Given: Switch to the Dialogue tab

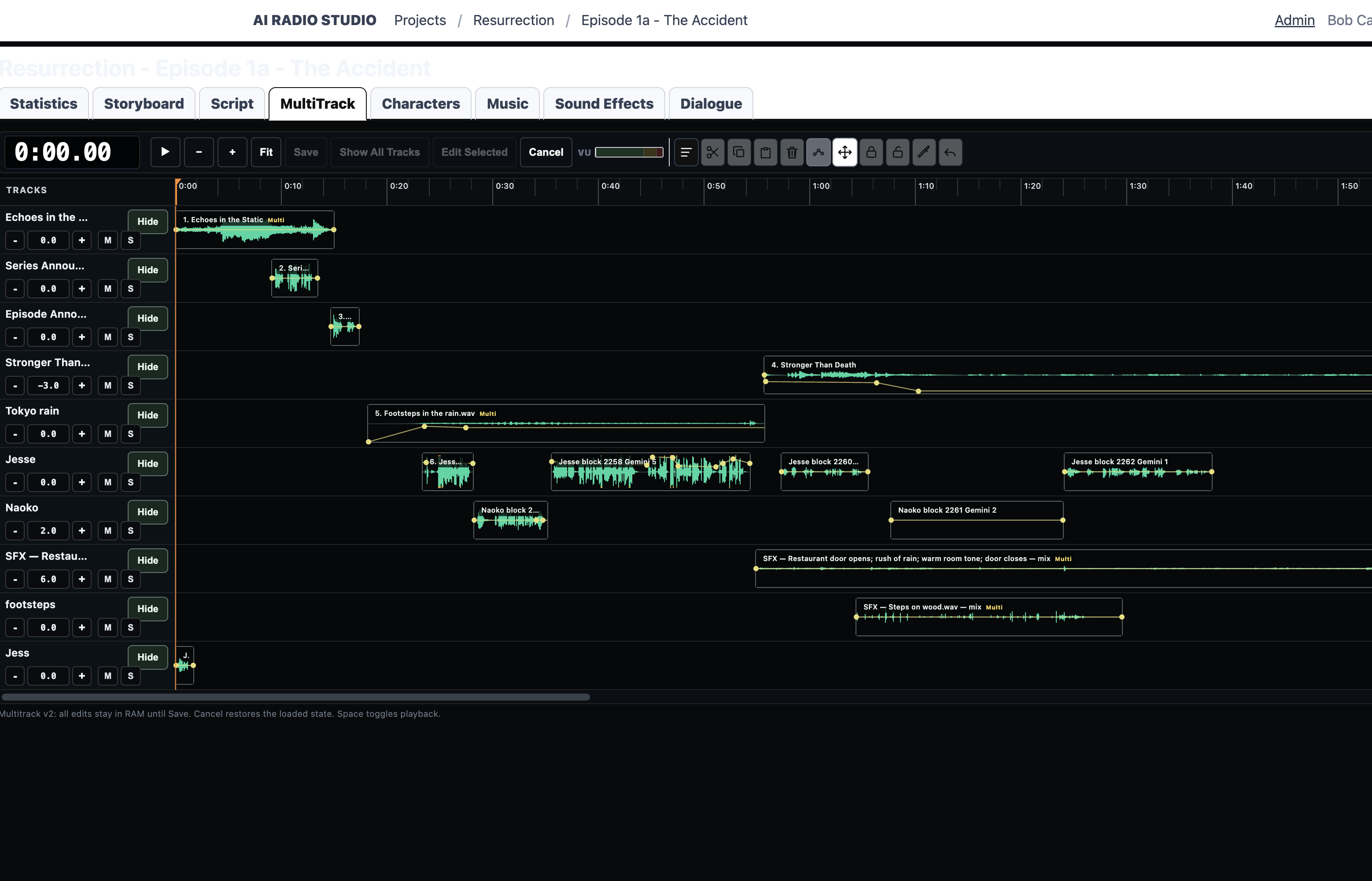Looking at the screenshot, I should [x=711, y=103].
